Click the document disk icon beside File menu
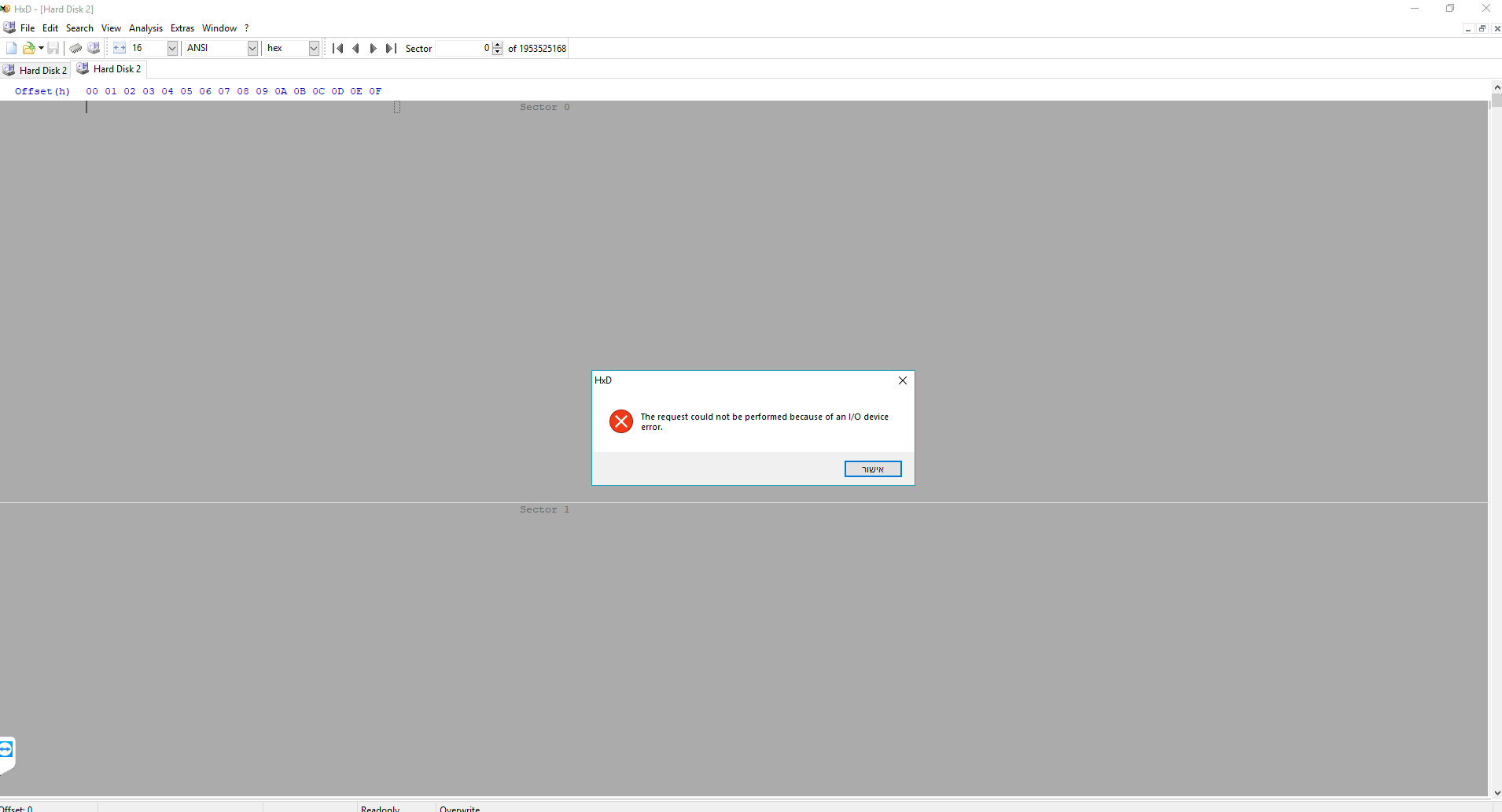 pos(9,28)
